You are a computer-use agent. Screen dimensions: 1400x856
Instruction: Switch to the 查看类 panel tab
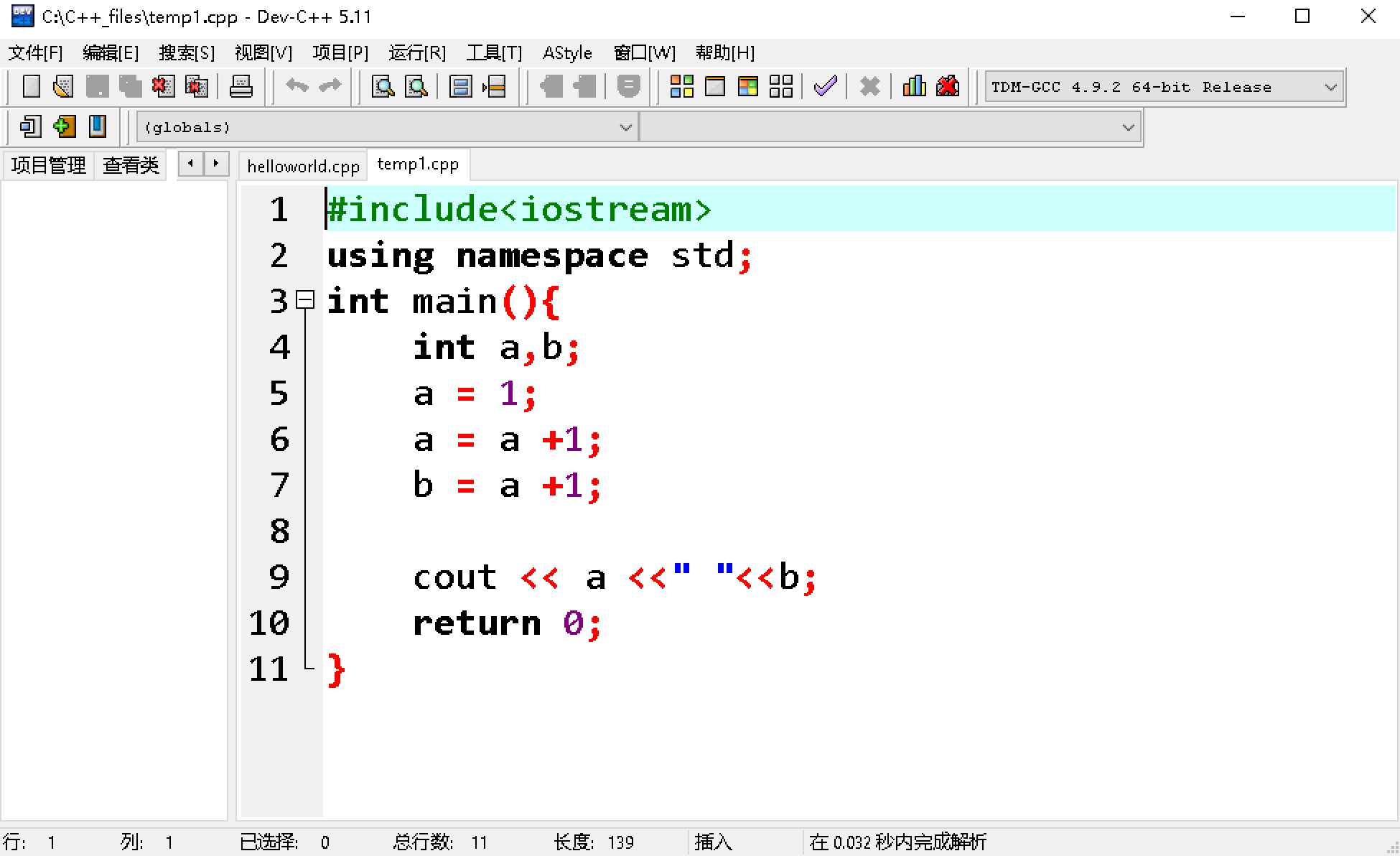point(131,164)
